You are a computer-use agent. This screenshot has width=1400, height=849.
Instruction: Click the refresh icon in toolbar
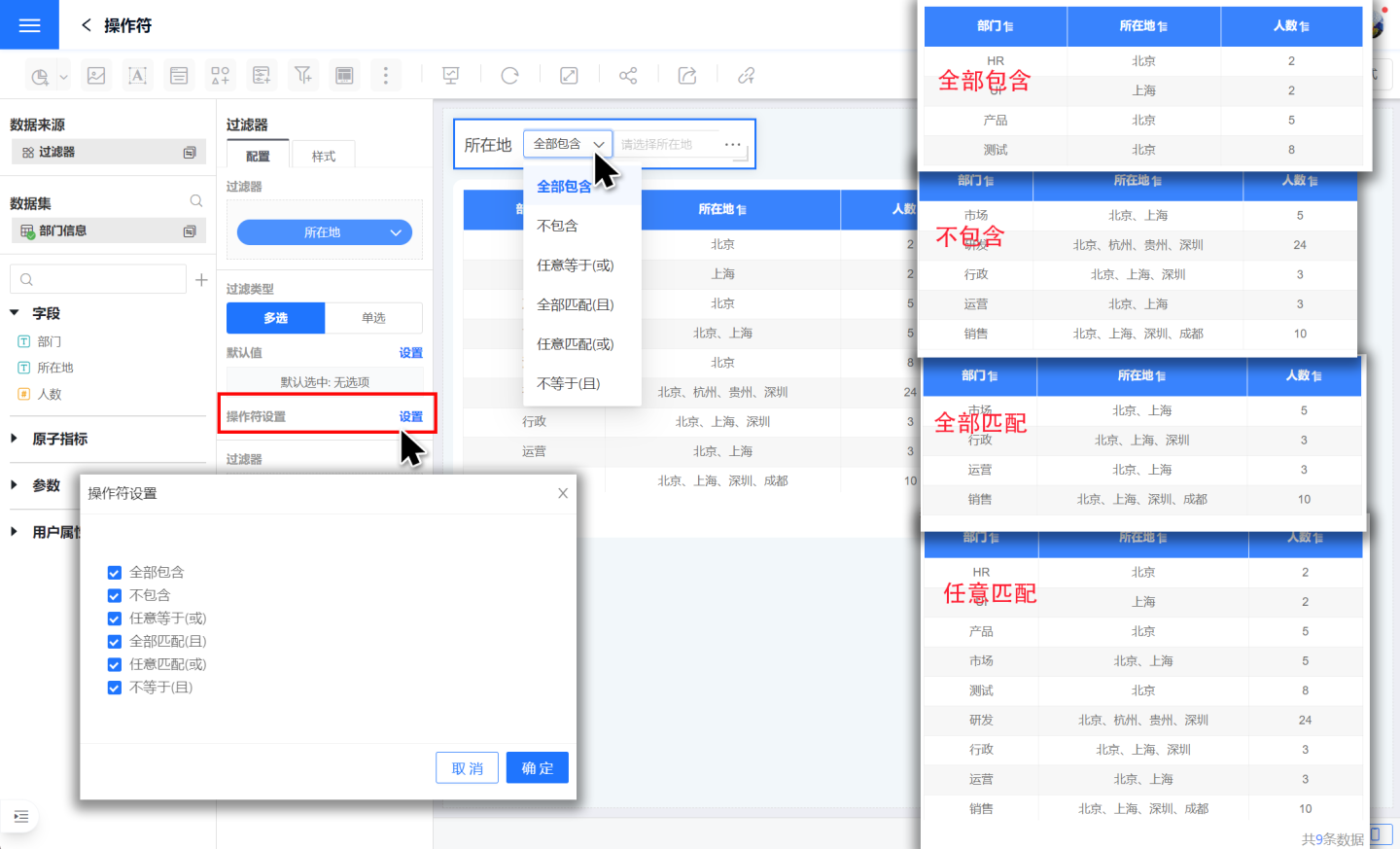pos(509,76)
